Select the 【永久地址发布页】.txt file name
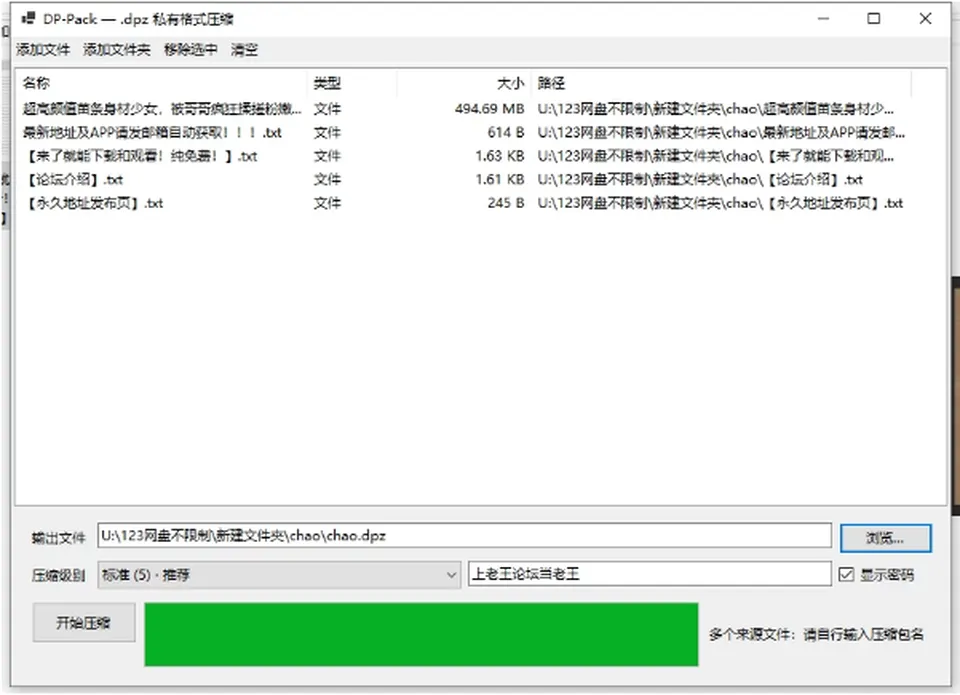Viewport: 960px width, 695px height. [93, 203]
